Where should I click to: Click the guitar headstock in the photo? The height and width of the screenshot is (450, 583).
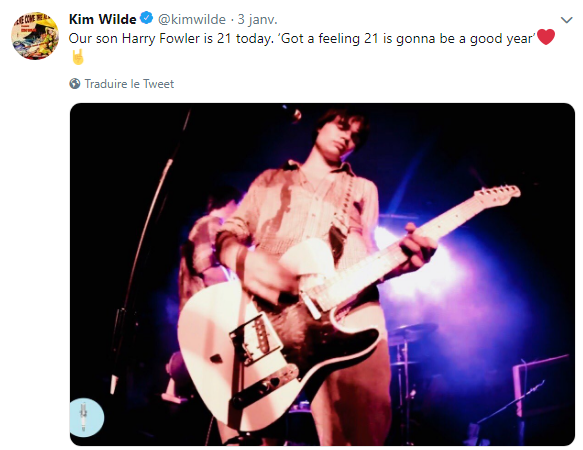click(x=498, y=196)
